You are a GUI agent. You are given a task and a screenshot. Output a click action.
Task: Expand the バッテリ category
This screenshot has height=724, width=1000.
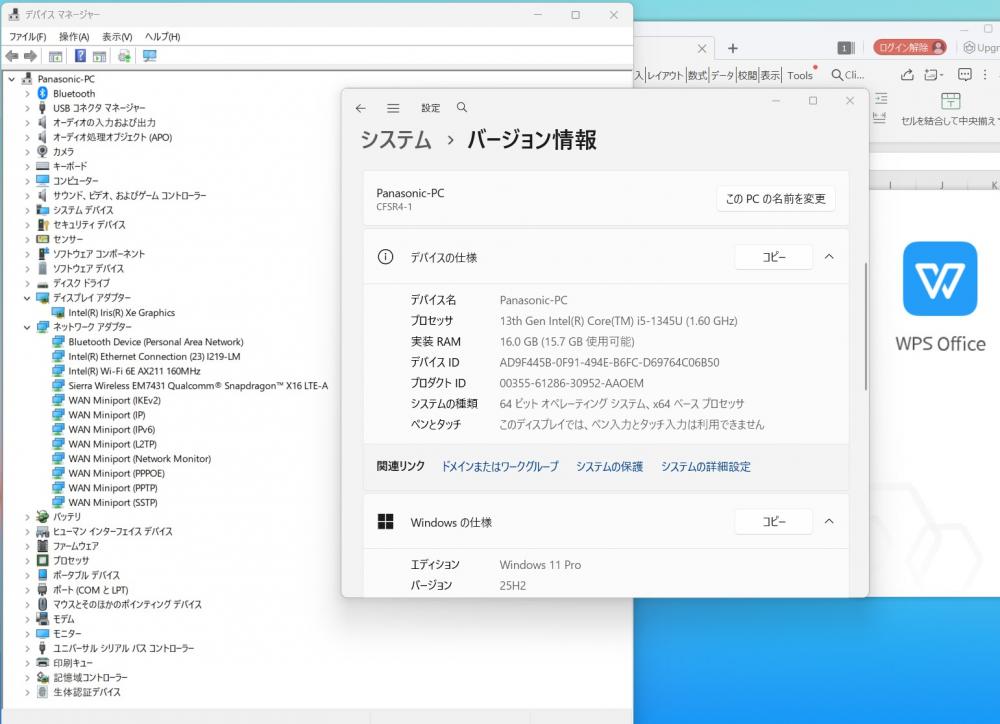coord(27,517)
